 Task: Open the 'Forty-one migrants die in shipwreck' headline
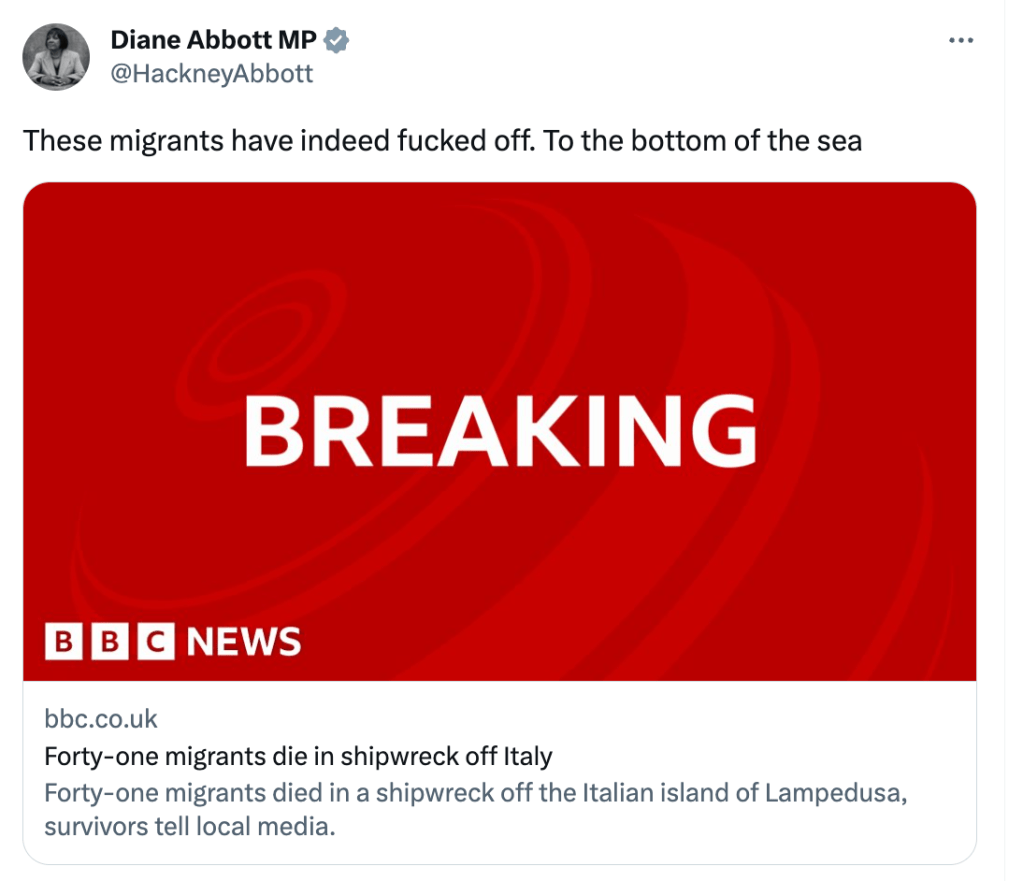[298, 755]
